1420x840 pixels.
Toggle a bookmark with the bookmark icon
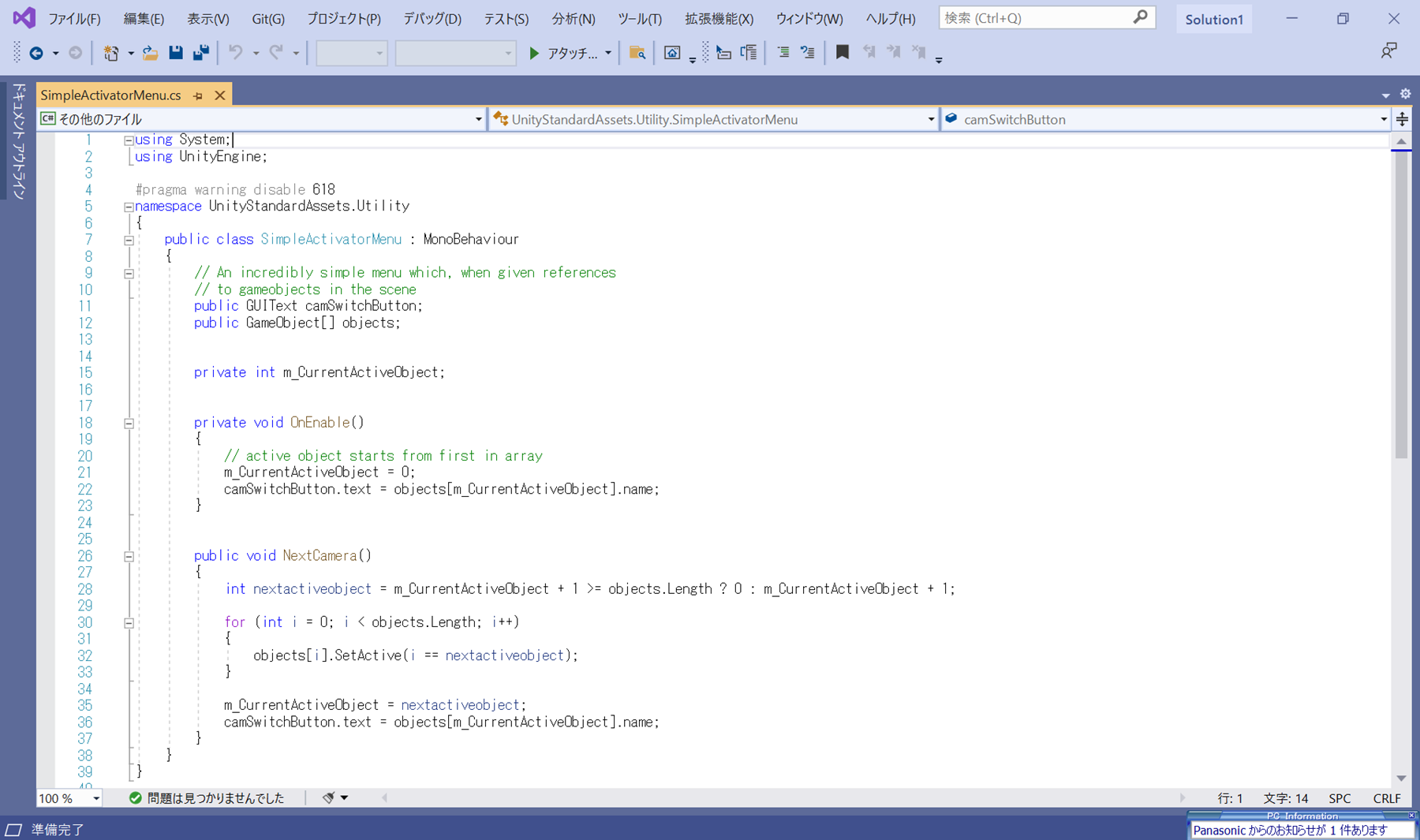click(x=843, y=52)
